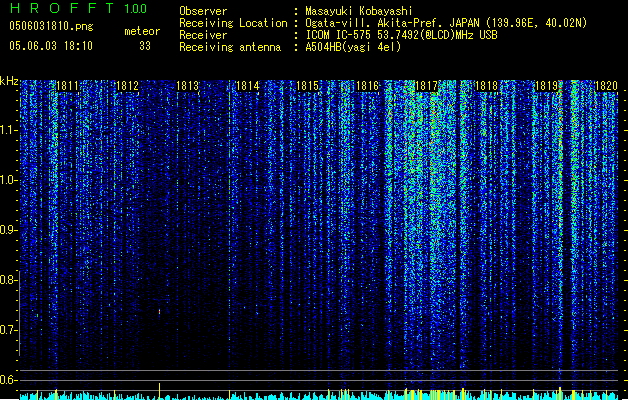
Task: Click the 1814 time marker
Action: pyautogui.click(x=248, y=86)
